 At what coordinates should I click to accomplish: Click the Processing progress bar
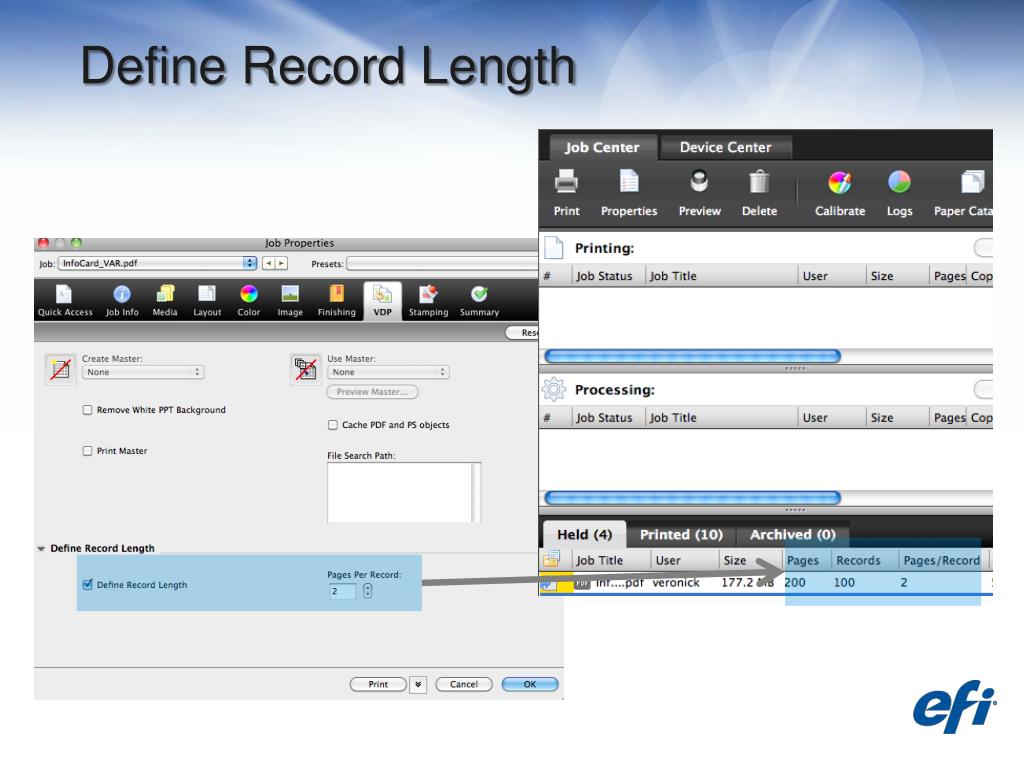[x=692, y=498]
